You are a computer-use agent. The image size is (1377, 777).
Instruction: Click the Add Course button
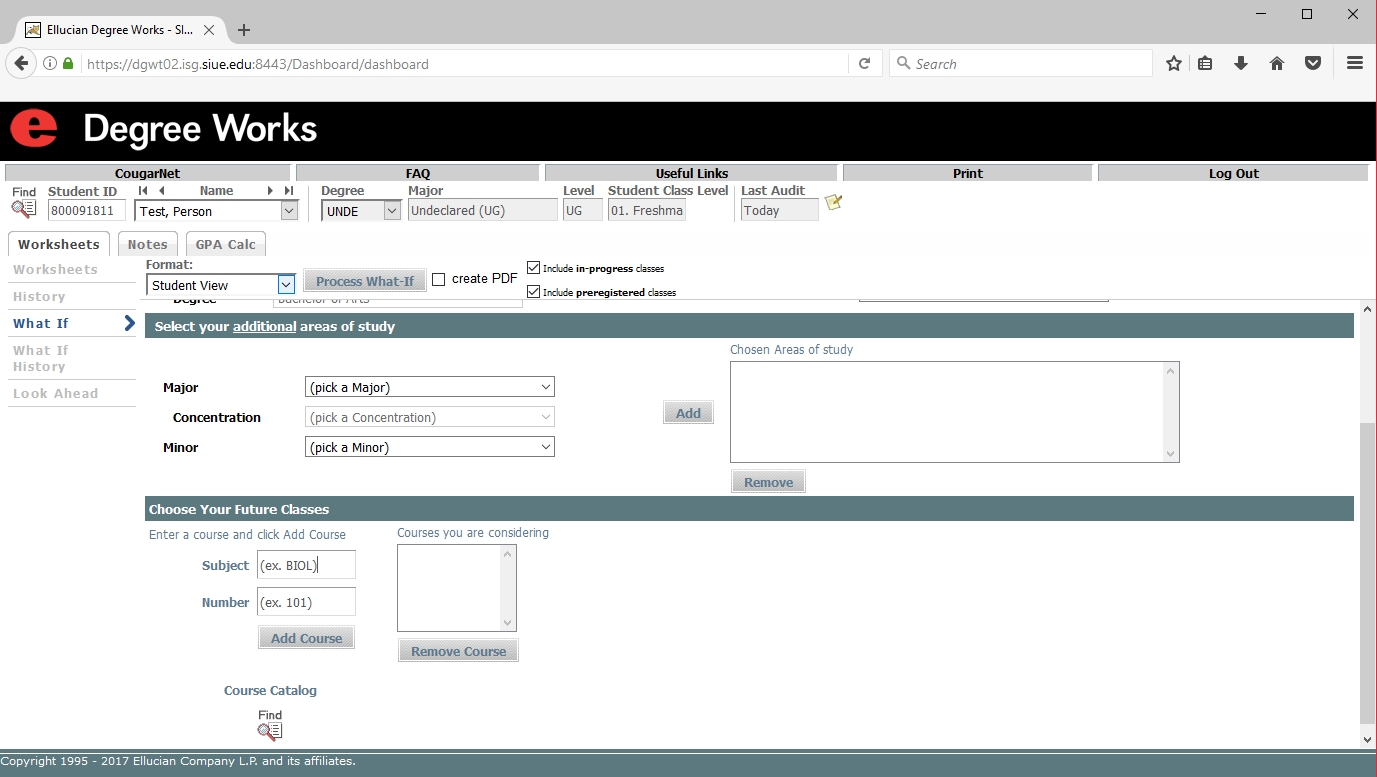(x=306, y=638)
